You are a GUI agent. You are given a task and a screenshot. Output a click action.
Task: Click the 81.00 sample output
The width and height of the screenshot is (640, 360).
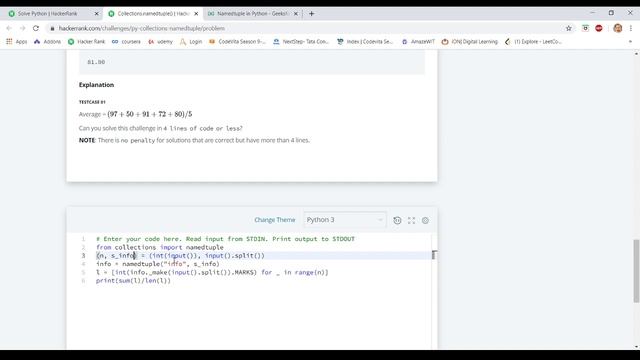point(96,62)
